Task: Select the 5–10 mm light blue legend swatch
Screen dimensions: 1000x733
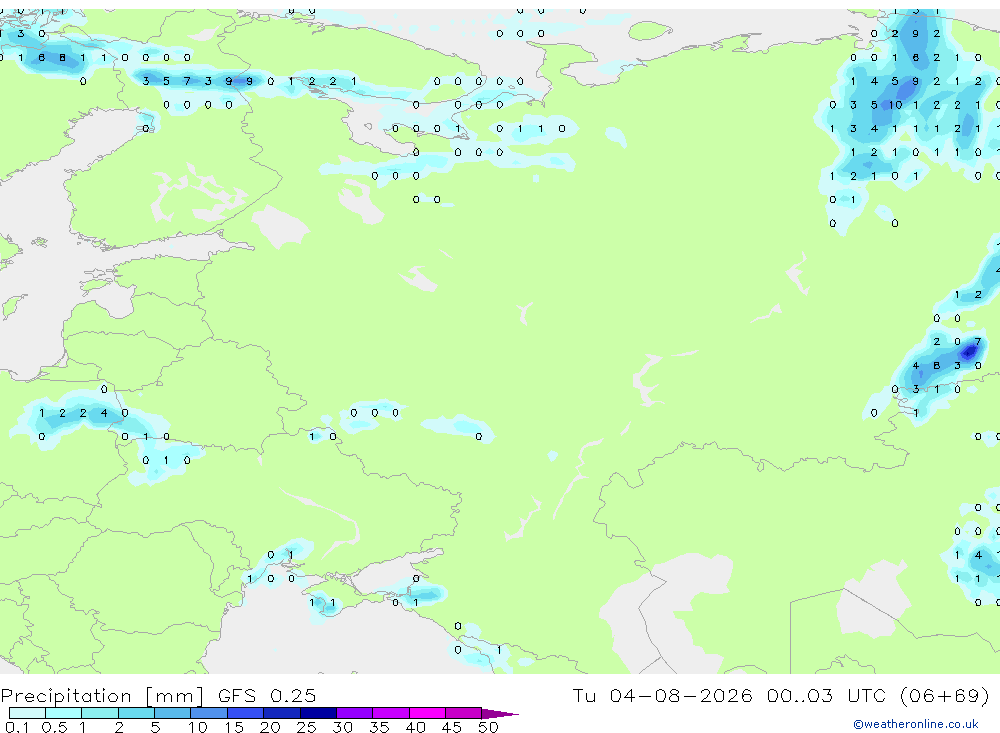Action: [x=173, y=713]
